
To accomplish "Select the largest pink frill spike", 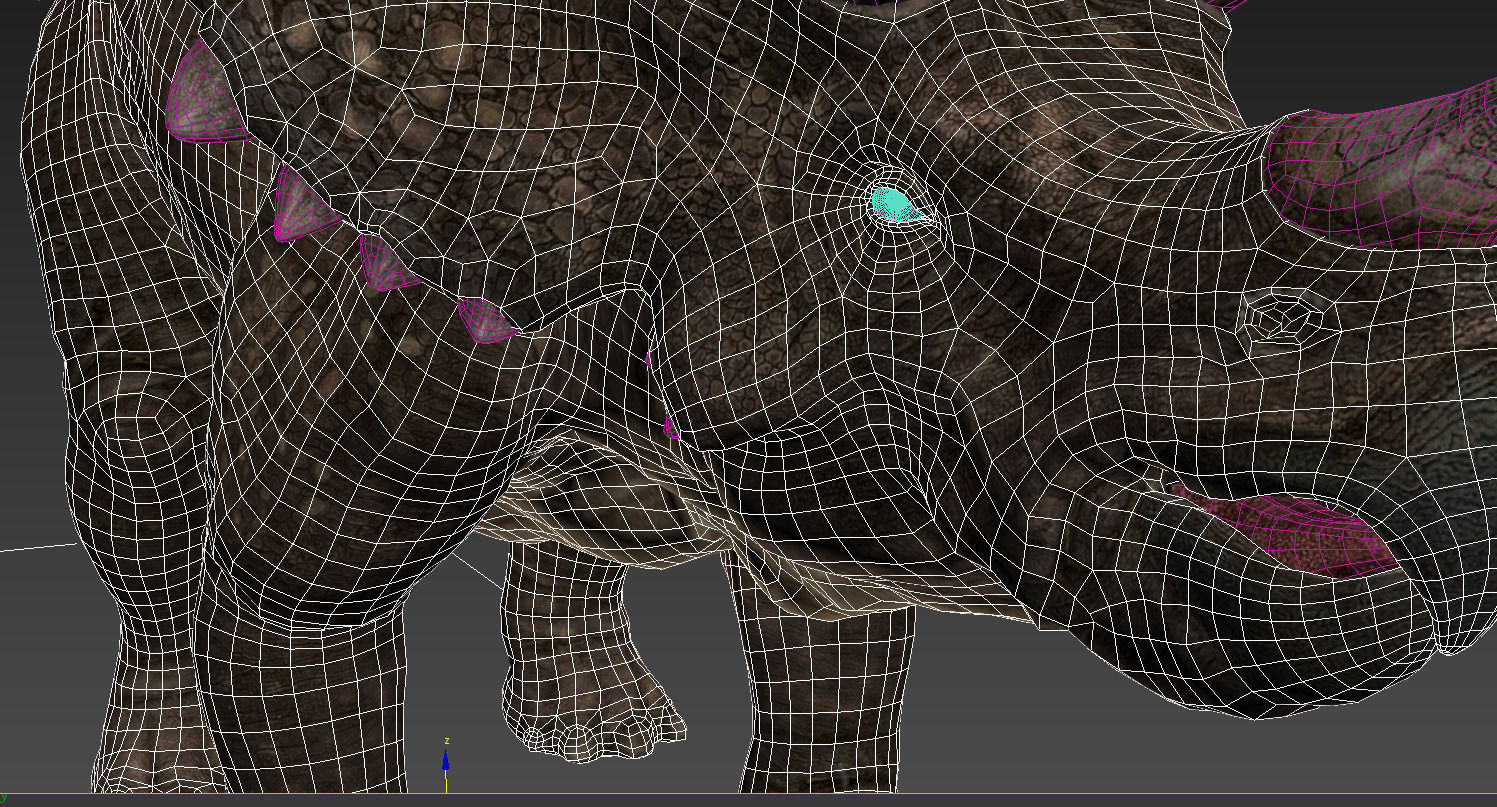I will [205, 93].
